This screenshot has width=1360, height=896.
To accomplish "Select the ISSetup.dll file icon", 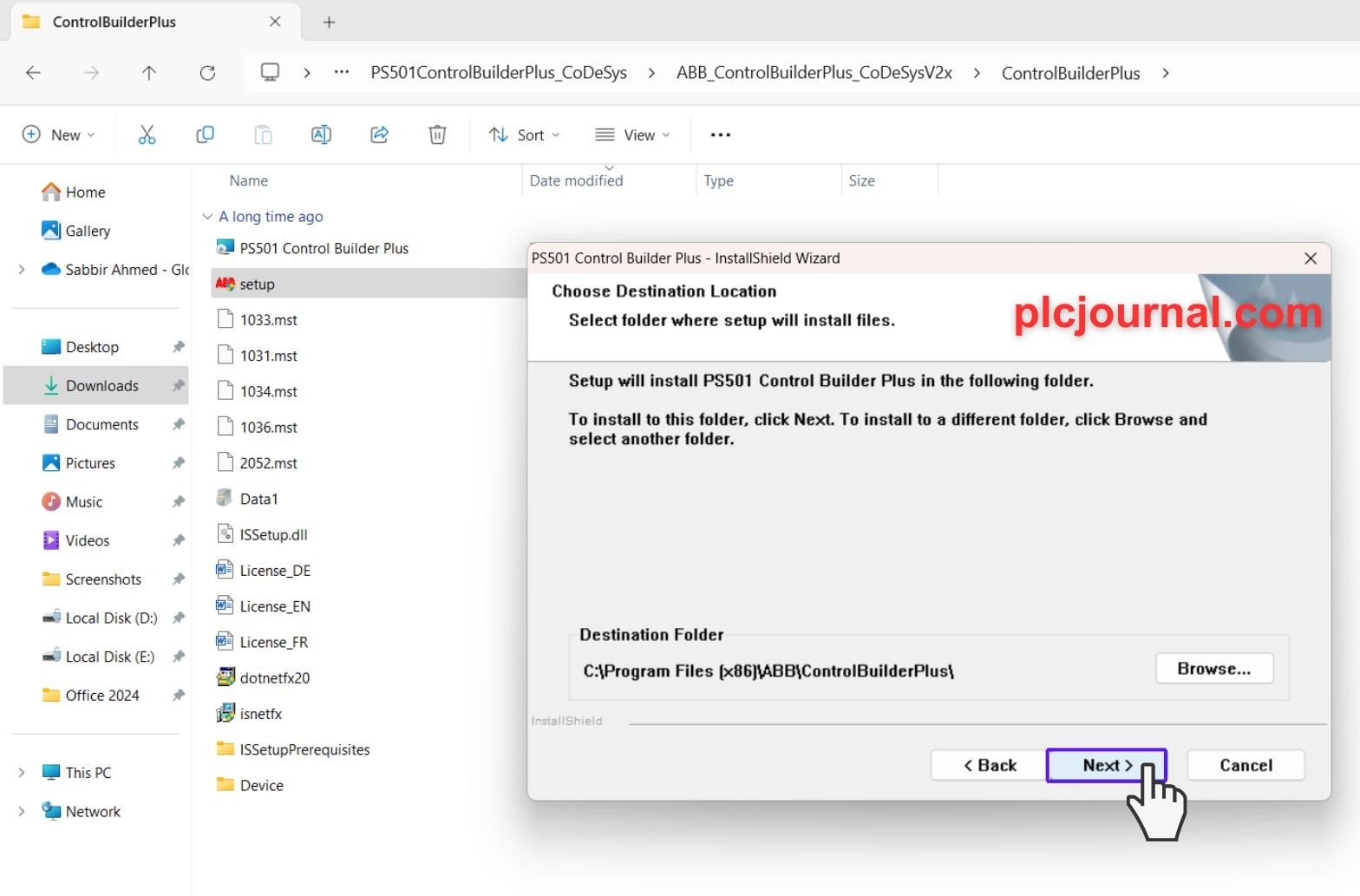I will [226, 534].
